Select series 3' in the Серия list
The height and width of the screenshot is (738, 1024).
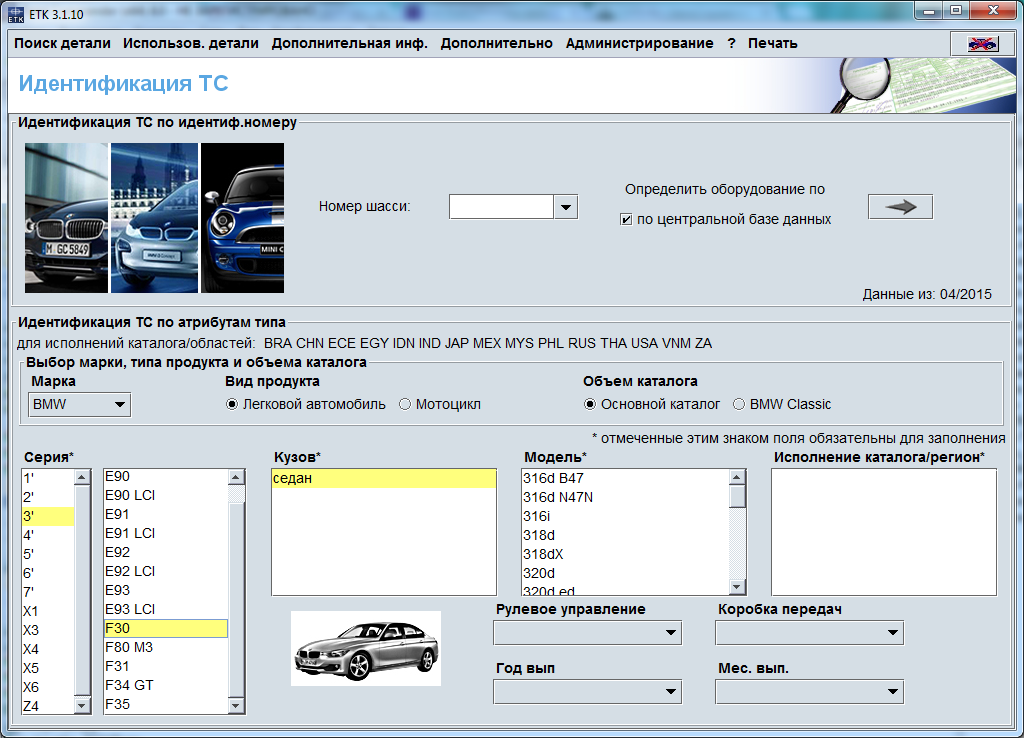[48, 516]
